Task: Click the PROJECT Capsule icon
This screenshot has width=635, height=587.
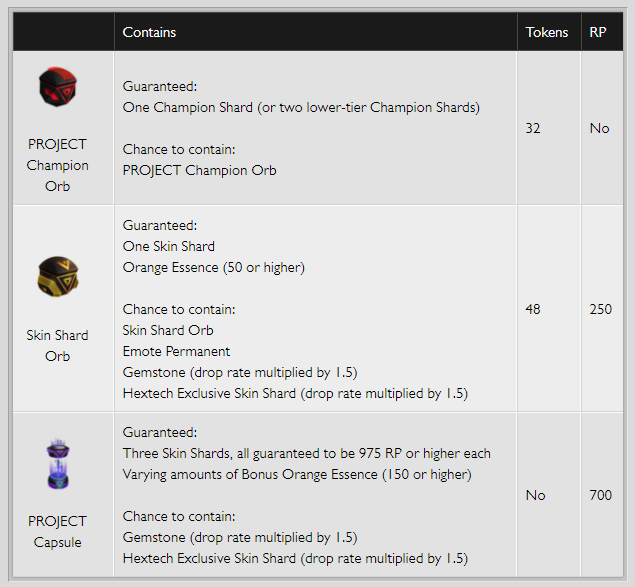Action: click(57, 467)
